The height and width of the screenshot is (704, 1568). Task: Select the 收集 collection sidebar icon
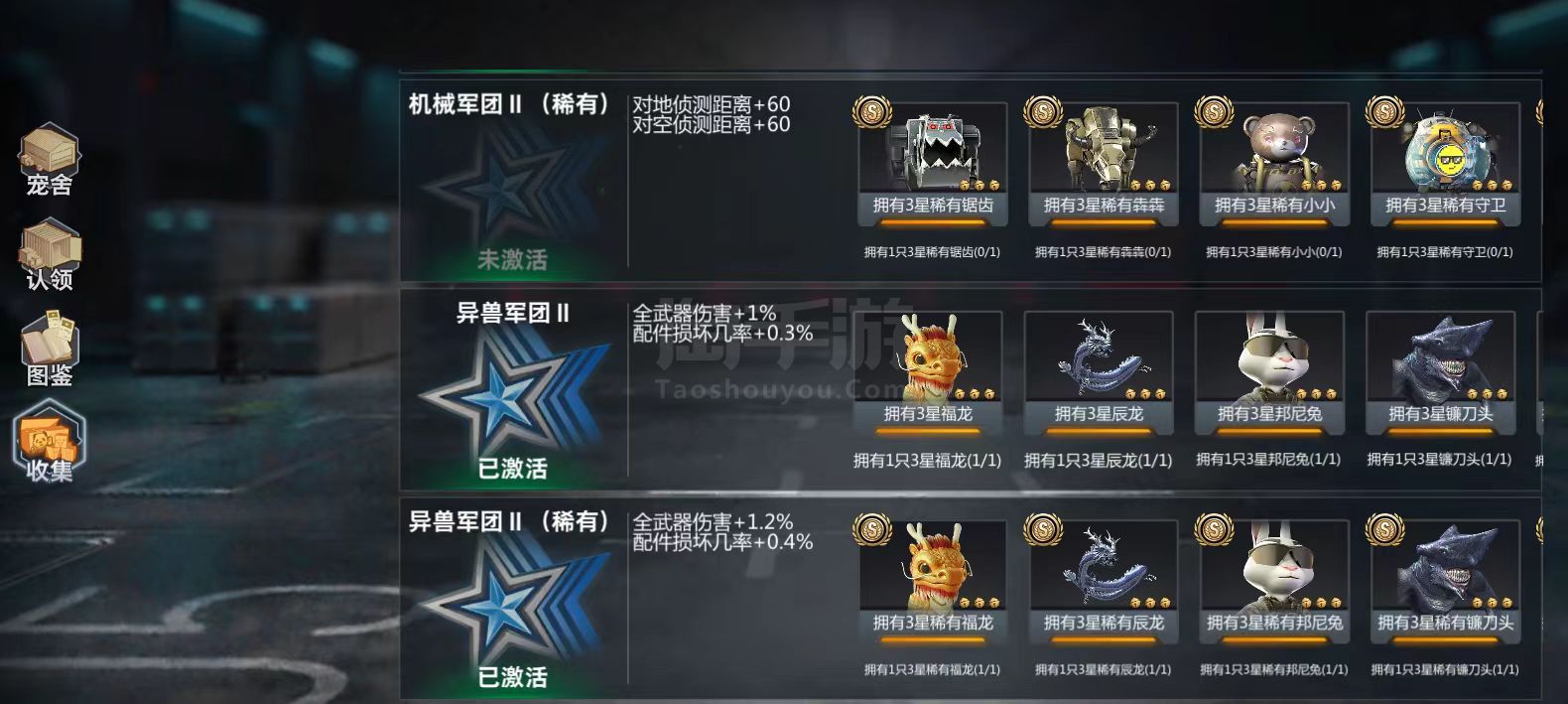click(x=50, y=442)
